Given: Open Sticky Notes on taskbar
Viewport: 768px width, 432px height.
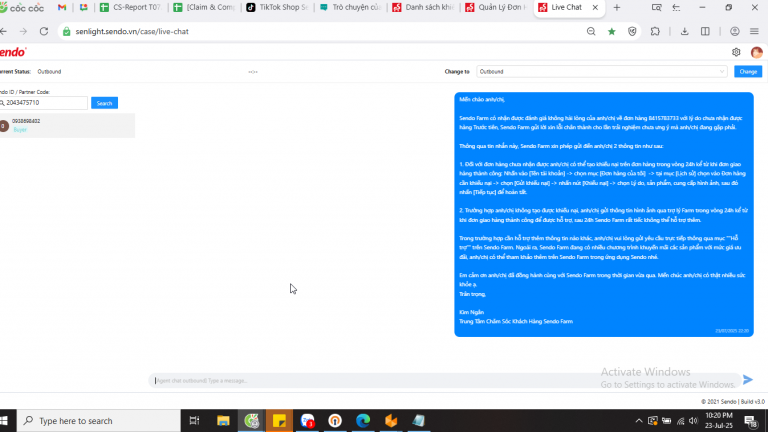Looking at the screenshot, I should (279, 421).
